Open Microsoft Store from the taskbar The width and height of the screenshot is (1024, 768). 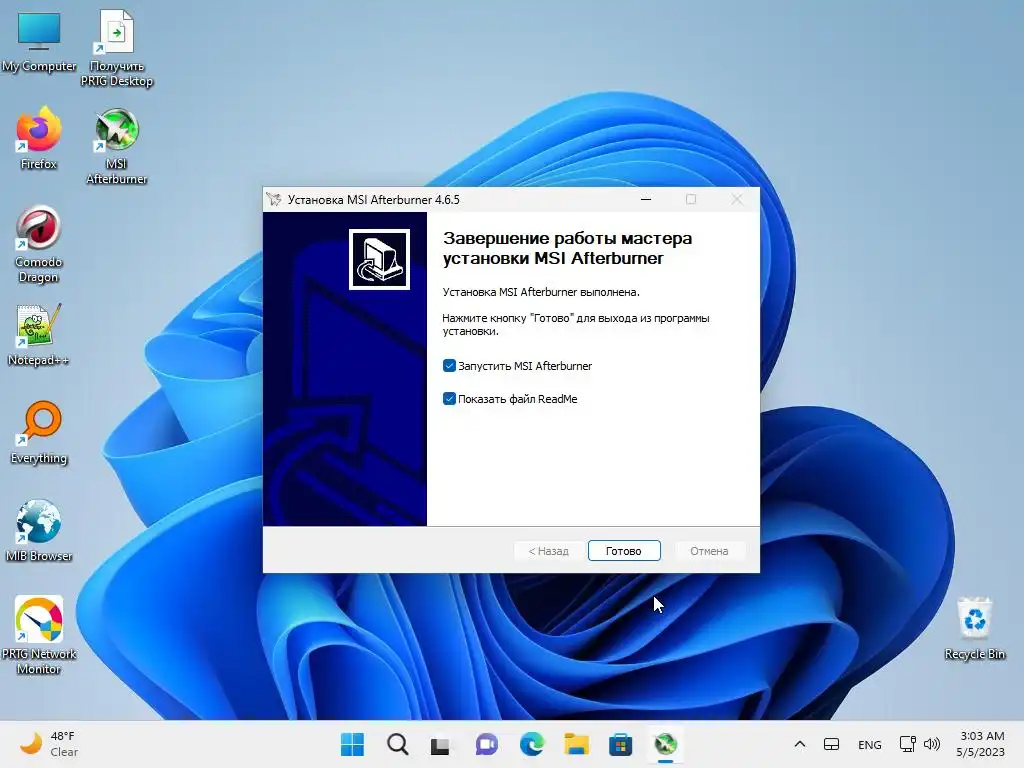click(620, 744)
